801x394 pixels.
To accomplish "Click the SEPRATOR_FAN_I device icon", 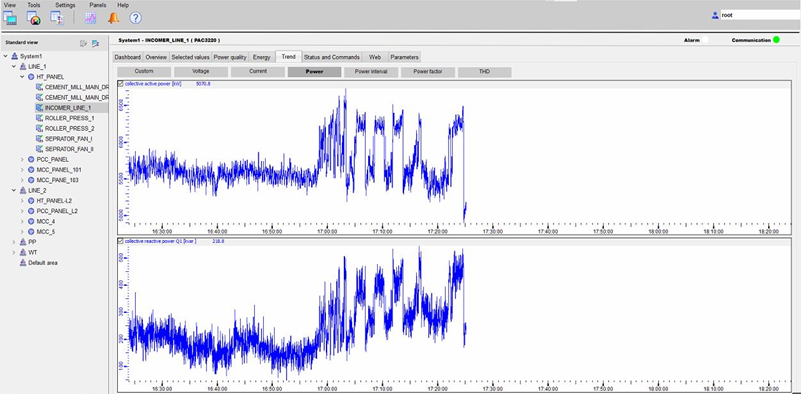I will coord(39,138).
